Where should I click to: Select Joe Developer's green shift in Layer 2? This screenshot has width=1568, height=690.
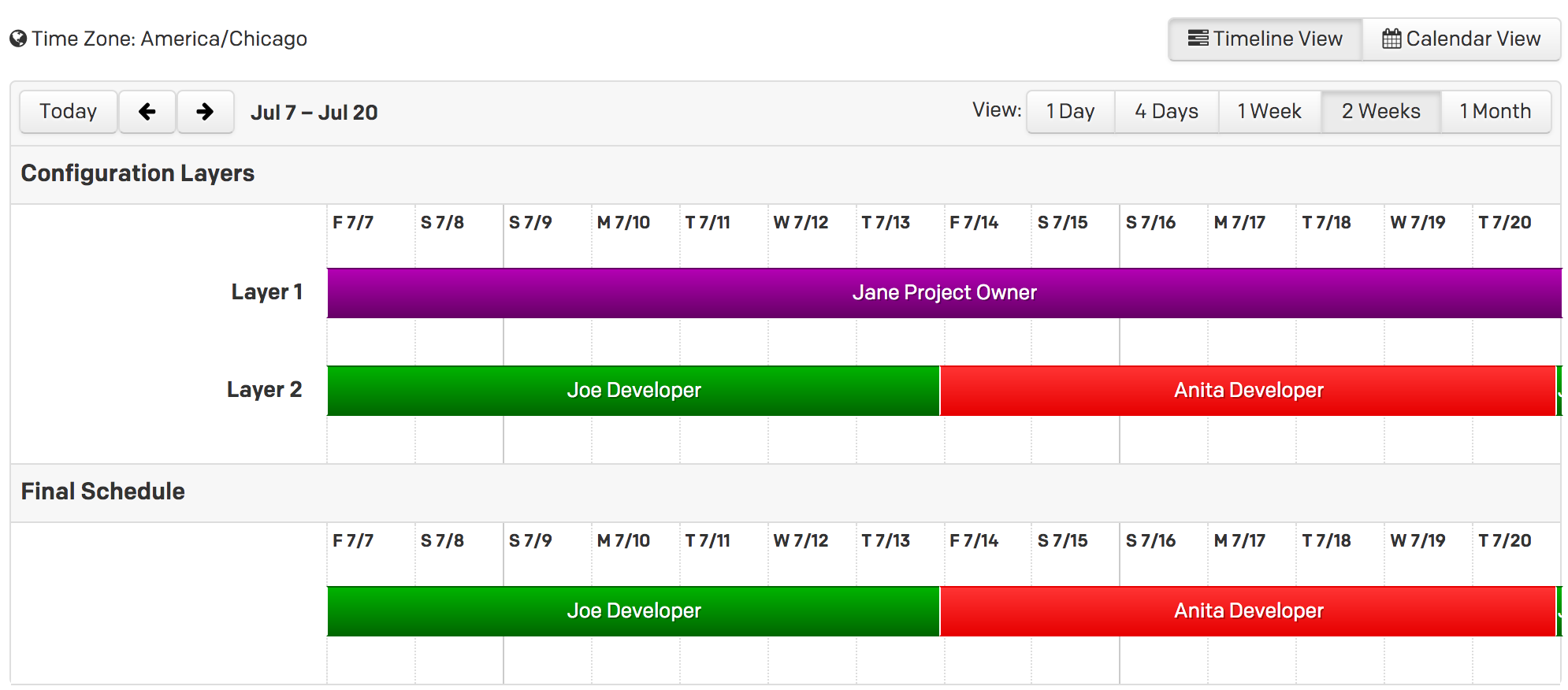point(634,391)
